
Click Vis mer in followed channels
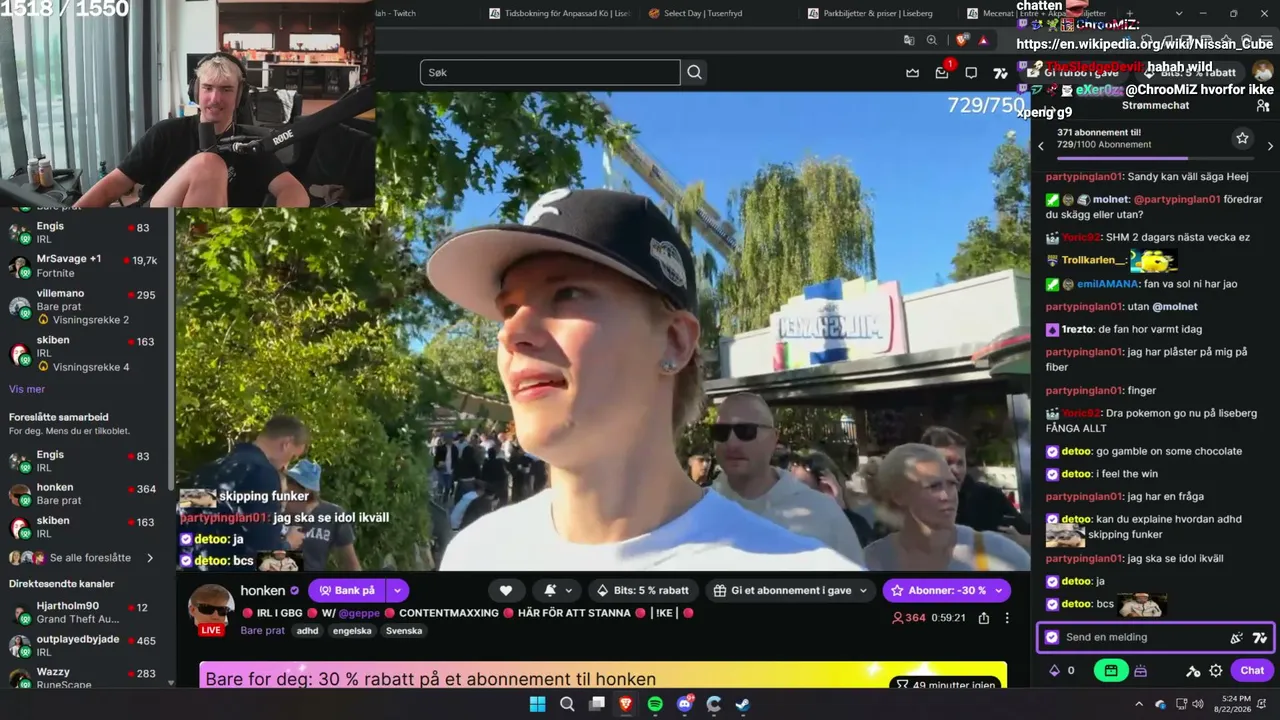pyautogui.click(x=27, y=389)
